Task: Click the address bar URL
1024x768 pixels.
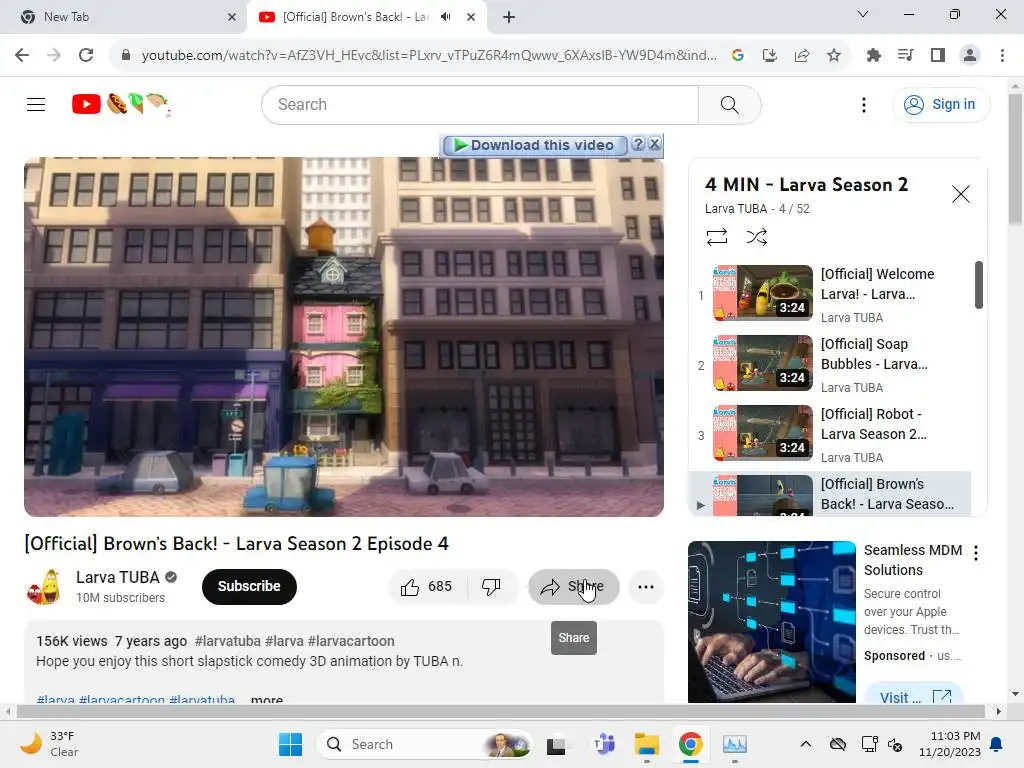Action: 429,56
